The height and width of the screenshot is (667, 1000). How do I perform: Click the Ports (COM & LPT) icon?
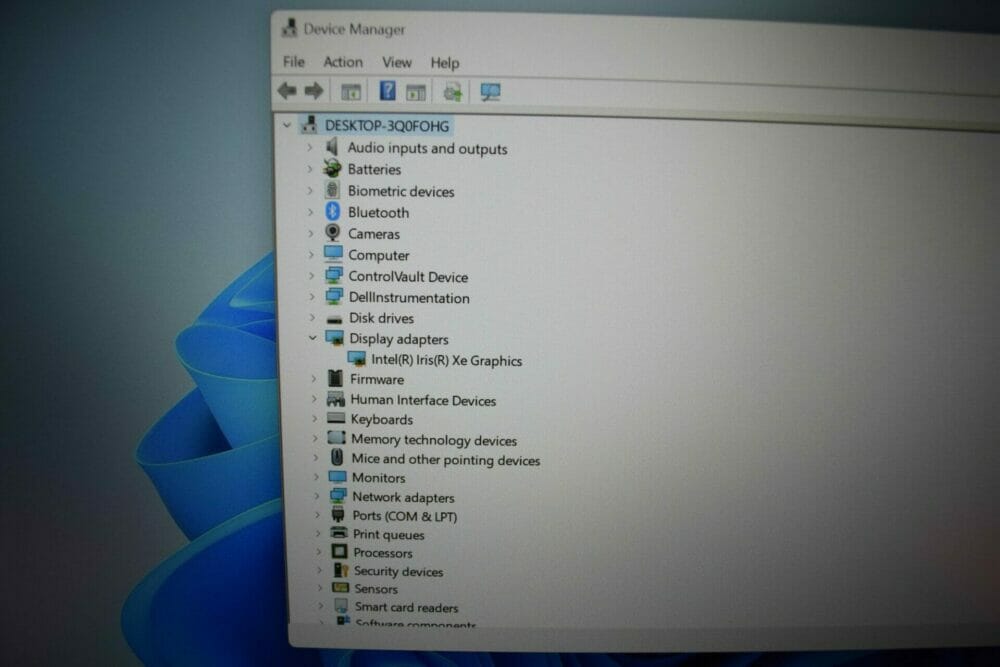(338, 515)
